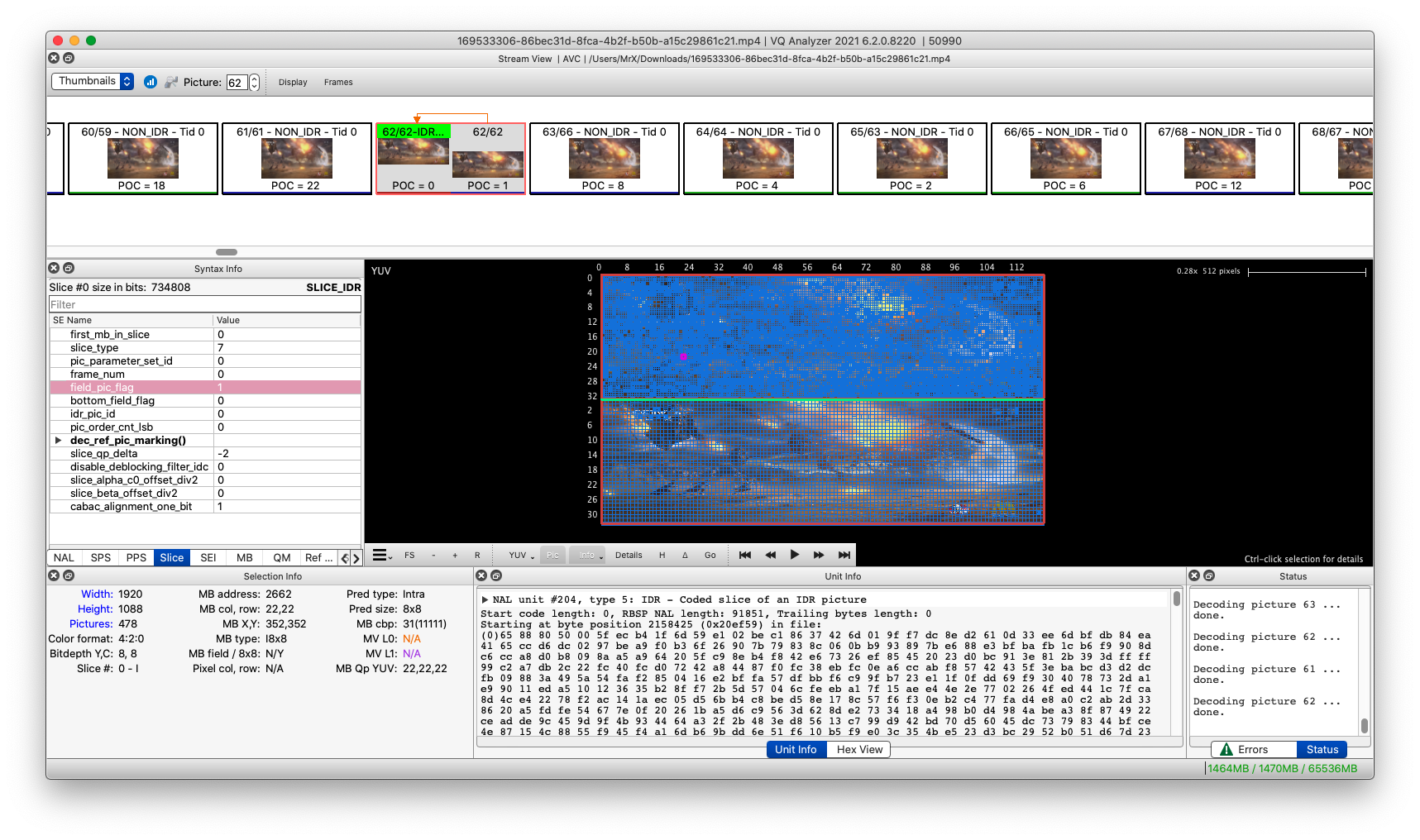Select the slice_type row
Viewport: 1420px width, 840px height.
click(x=205, y=347)
